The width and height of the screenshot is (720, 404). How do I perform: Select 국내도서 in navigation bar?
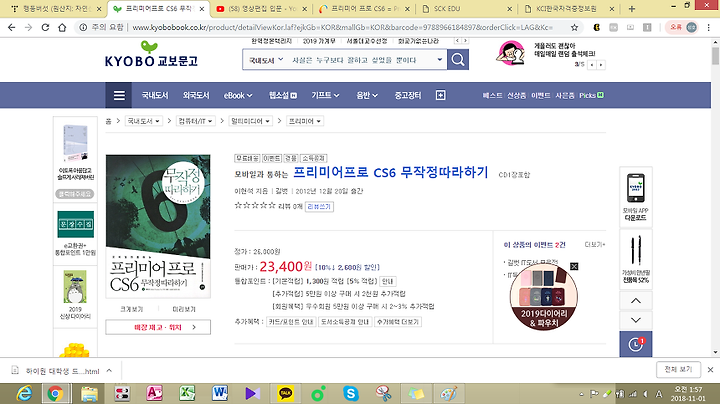click(155, 95)
